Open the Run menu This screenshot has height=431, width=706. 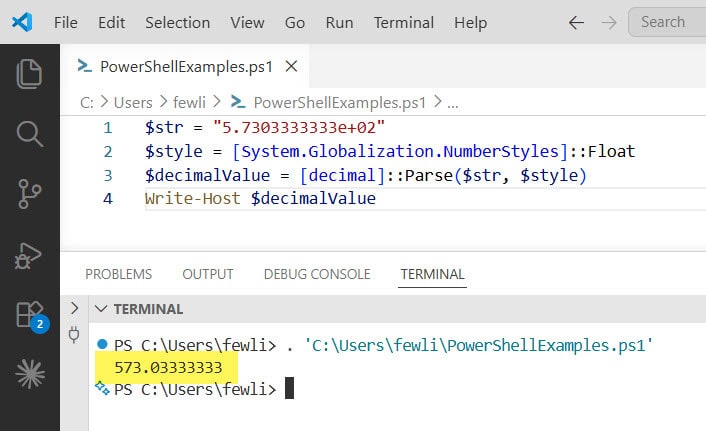click(339, 23)
